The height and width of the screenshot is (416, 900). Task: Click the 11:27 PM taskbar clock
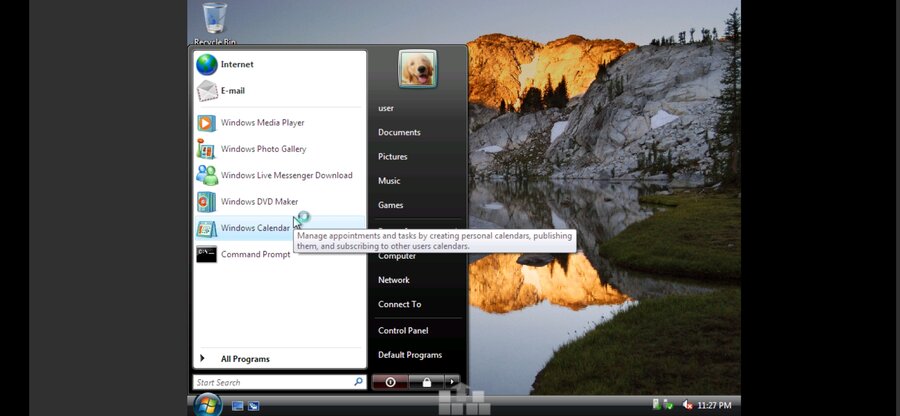tap(714, 406)
